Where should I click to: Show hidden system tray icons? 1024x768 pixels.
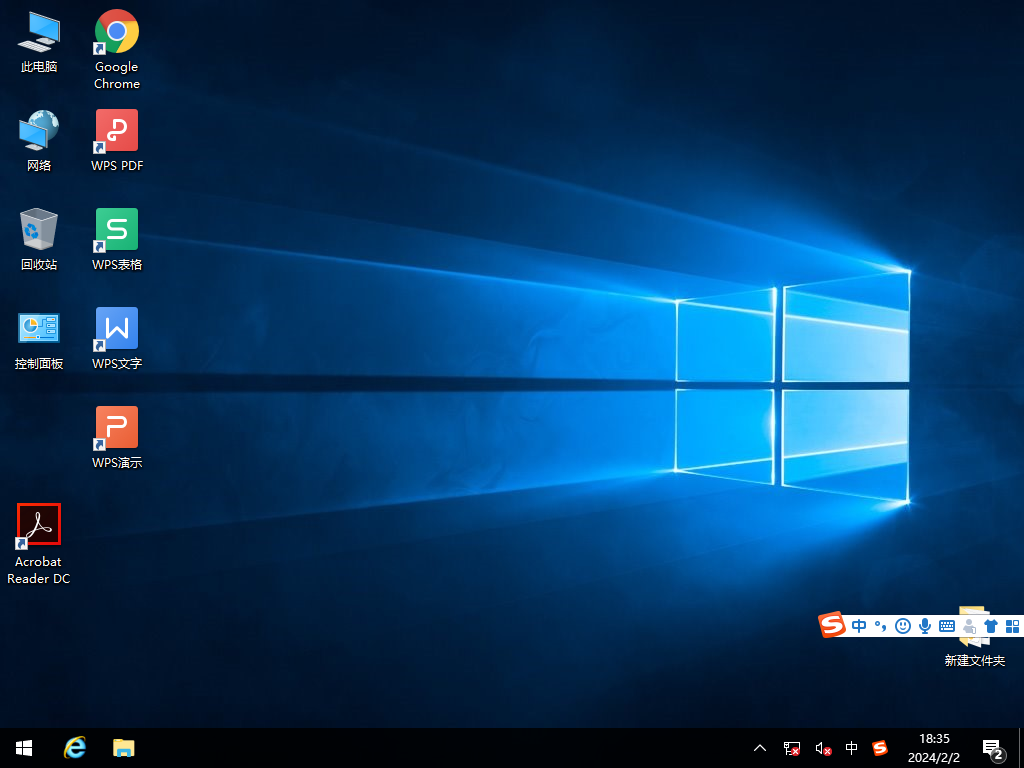(x=760, y=748)
